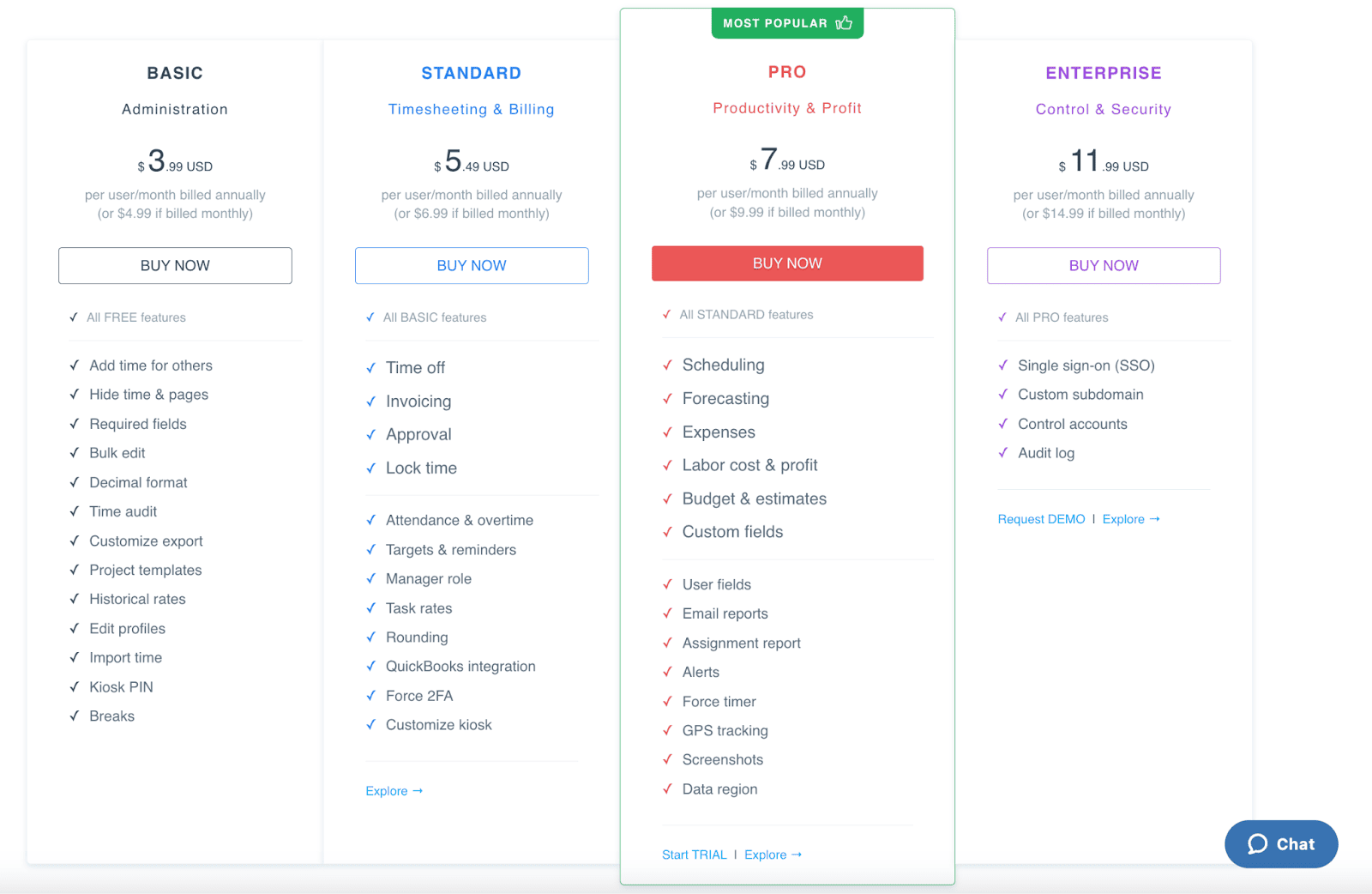Viewport: 1372px width, 894px height.
Task: Click the Most Popular green badge
Action: [776, 23]
